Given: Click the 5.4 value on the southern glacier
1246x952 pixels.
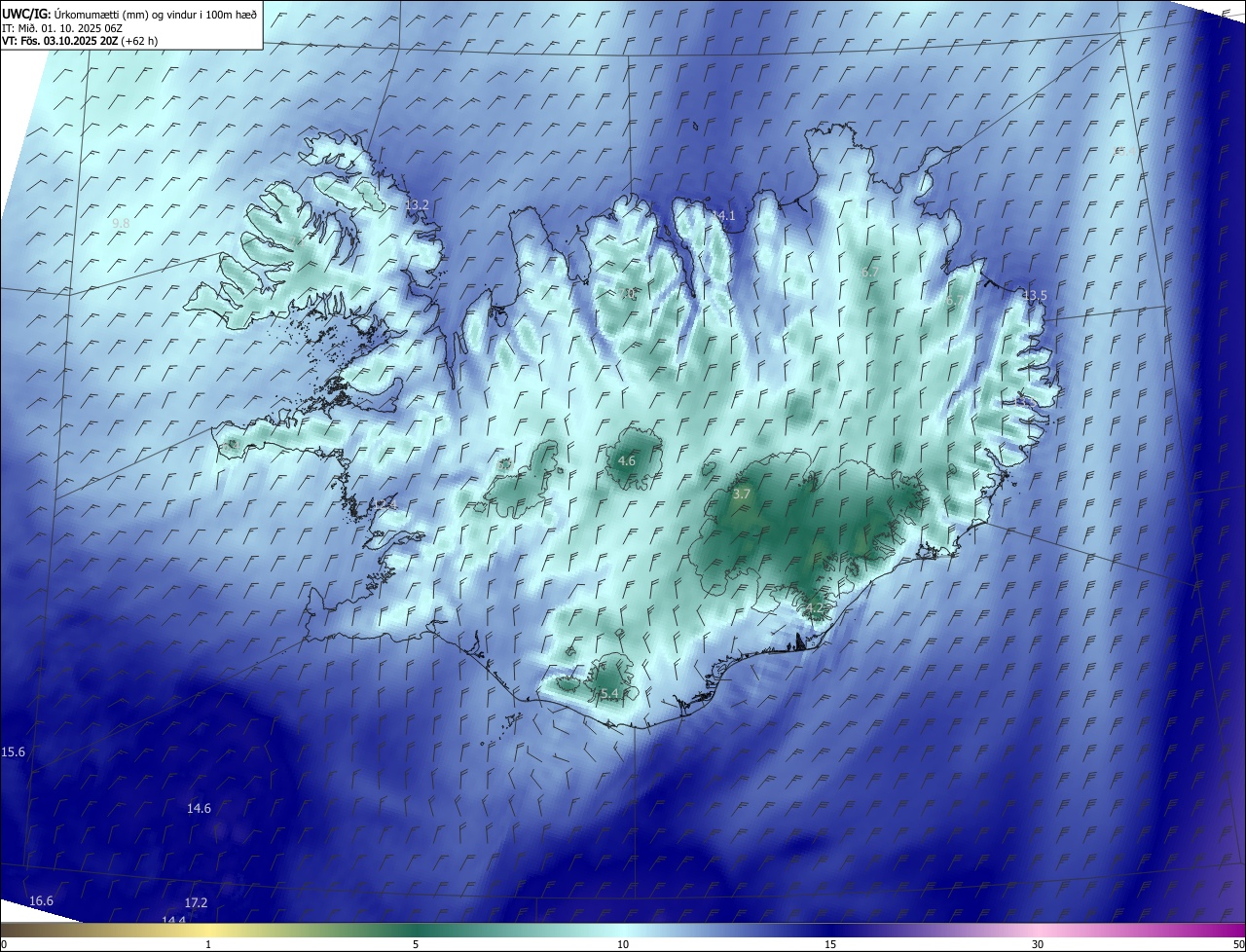Looking at the screenshot, I should (x=609, y=693).
